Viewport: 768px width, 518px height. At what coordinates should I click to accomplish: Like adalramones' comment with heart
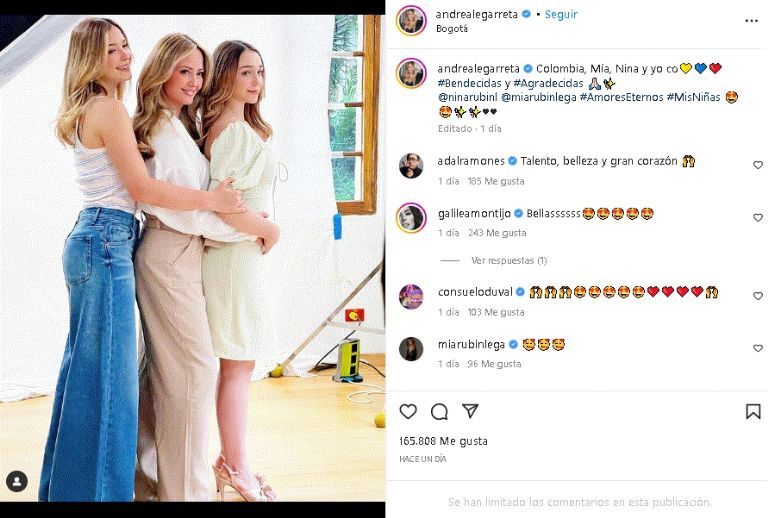click(x=757, y=165)
